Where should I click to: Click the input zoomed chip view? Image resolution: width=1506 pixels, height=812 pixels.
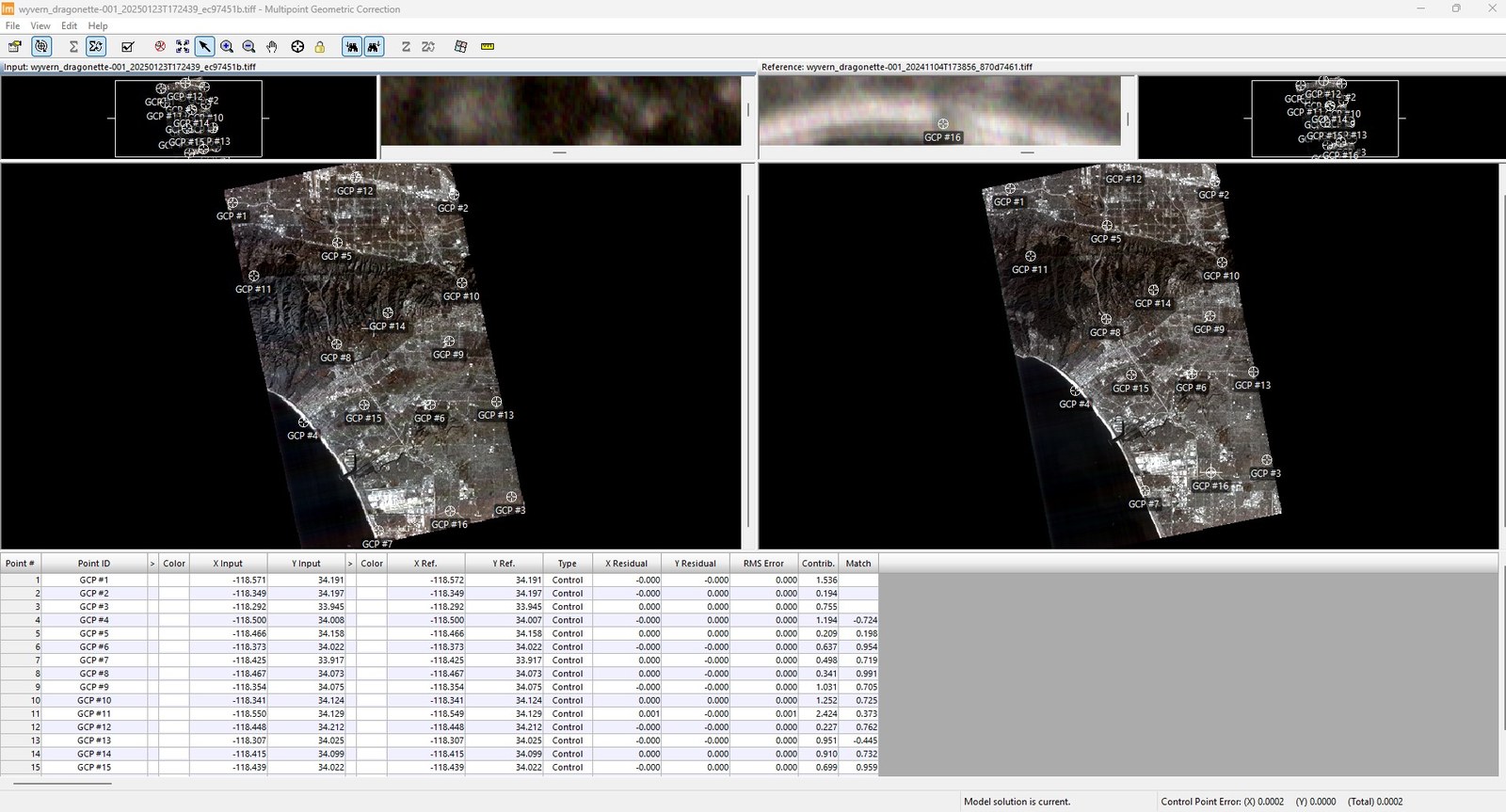[560, 110]
